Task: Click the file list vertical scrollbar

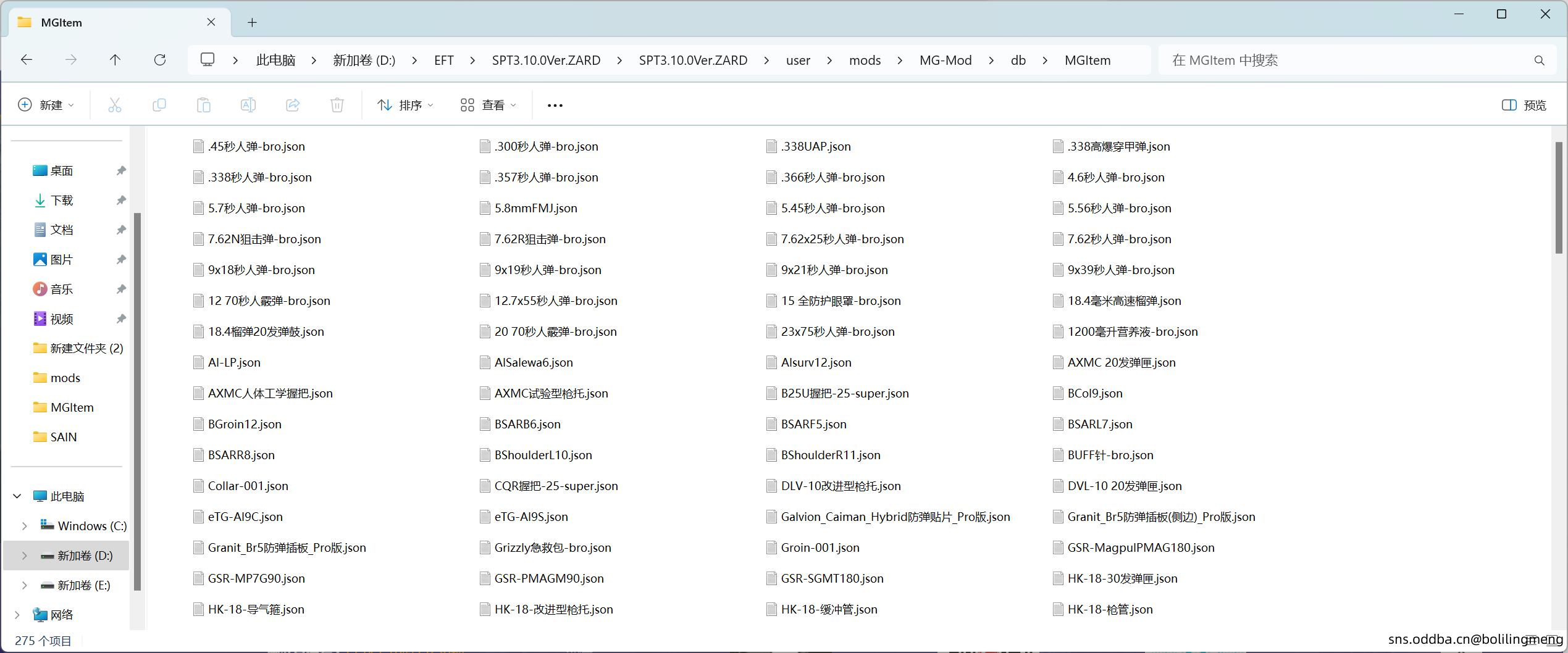Action: click(1559, 198)
